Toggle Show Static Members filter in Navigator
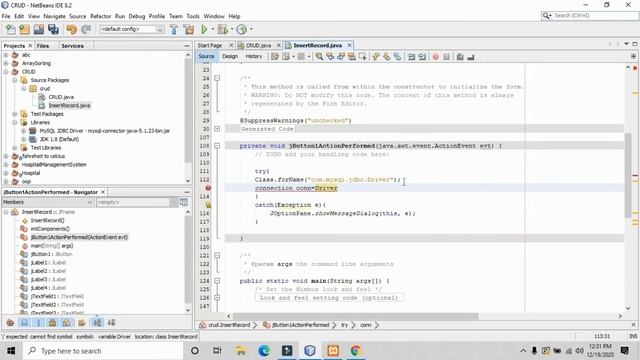This screenshot has width=640, height=360. (39, 323)
